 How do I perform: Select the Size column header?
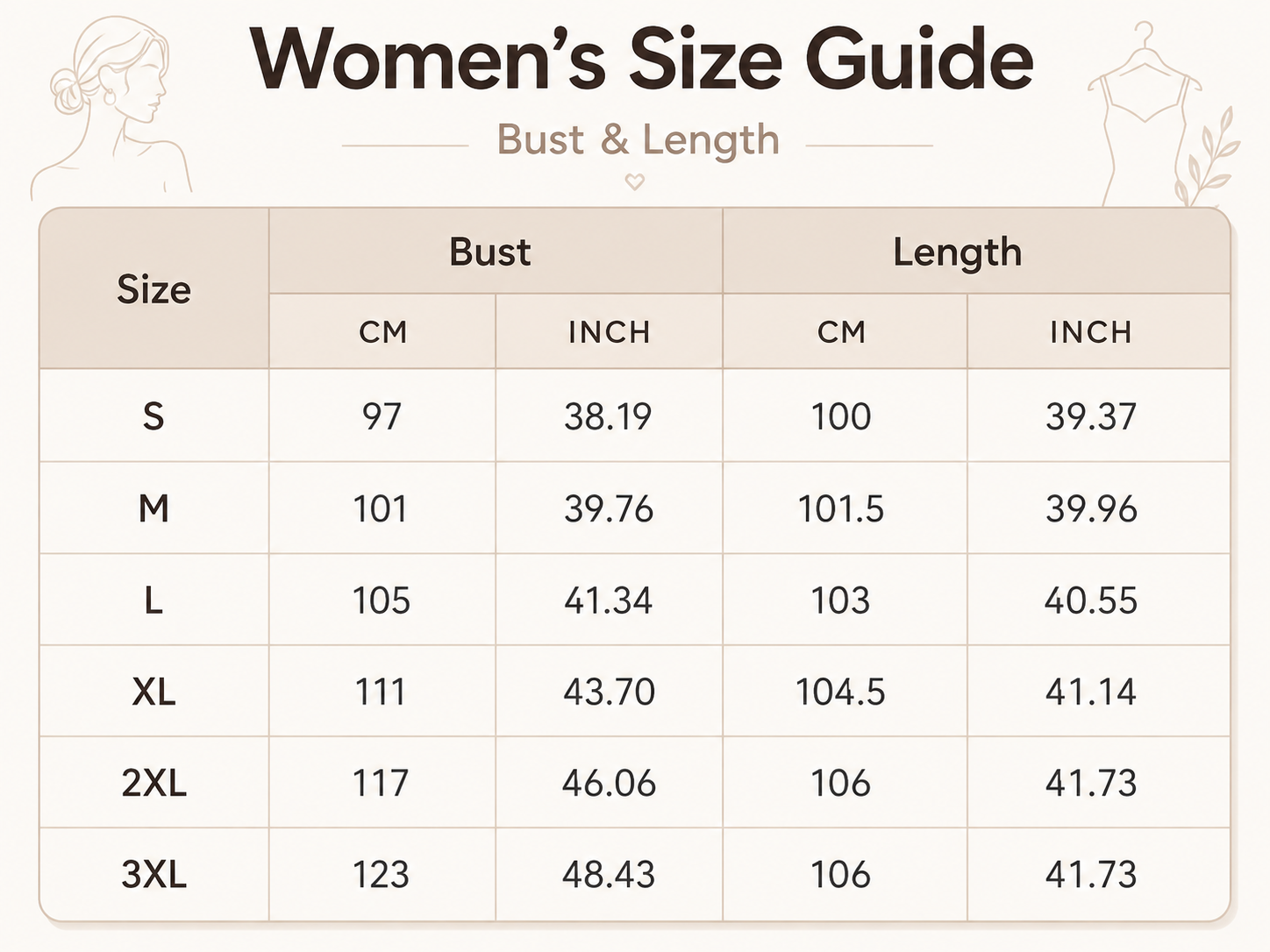click(153, 289)
